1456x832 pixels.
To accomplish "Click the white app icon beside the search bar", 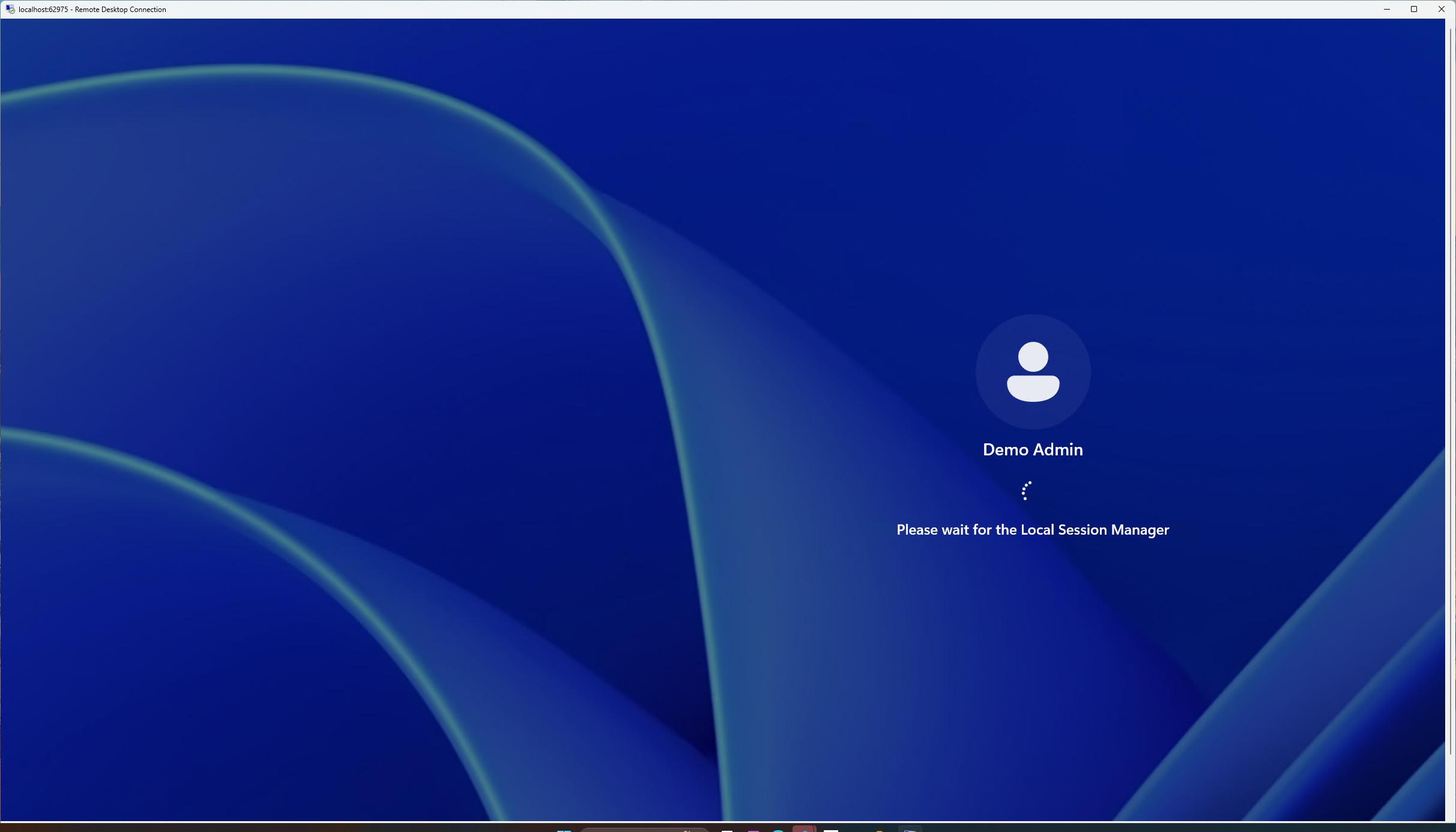I will pyautogui.click(x=726, y=829).
